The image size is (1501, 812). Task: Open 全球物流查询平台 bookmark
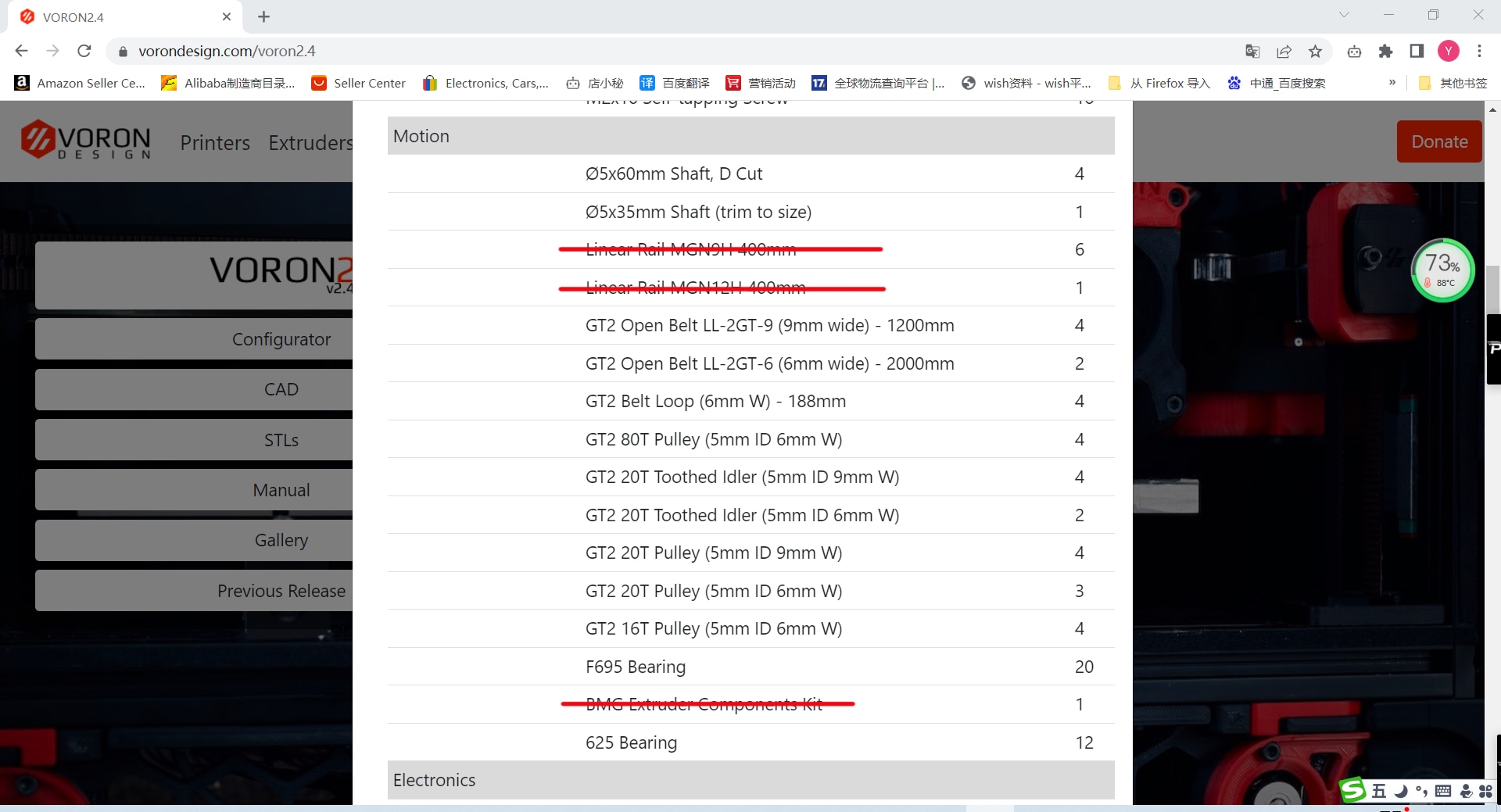(x=878, y=83)
